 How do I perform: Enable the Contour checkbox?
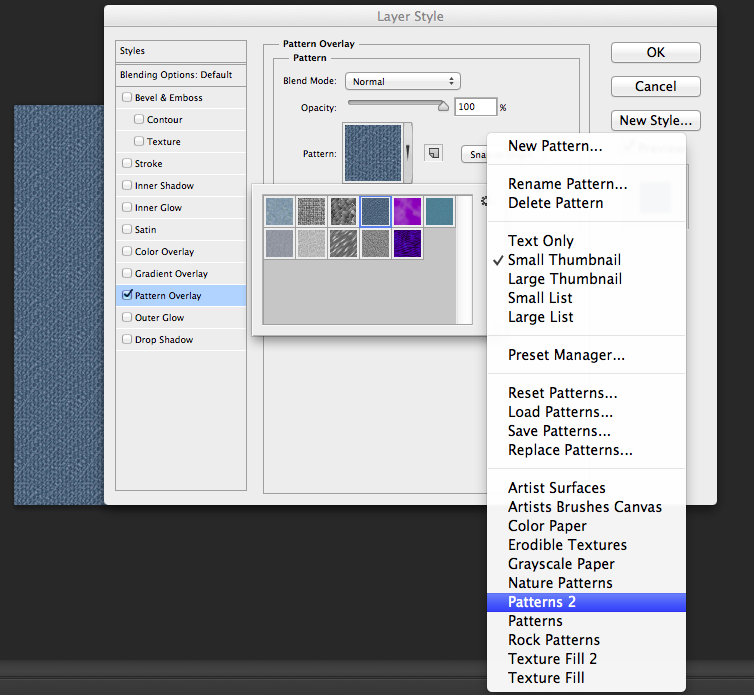[139, 119]
